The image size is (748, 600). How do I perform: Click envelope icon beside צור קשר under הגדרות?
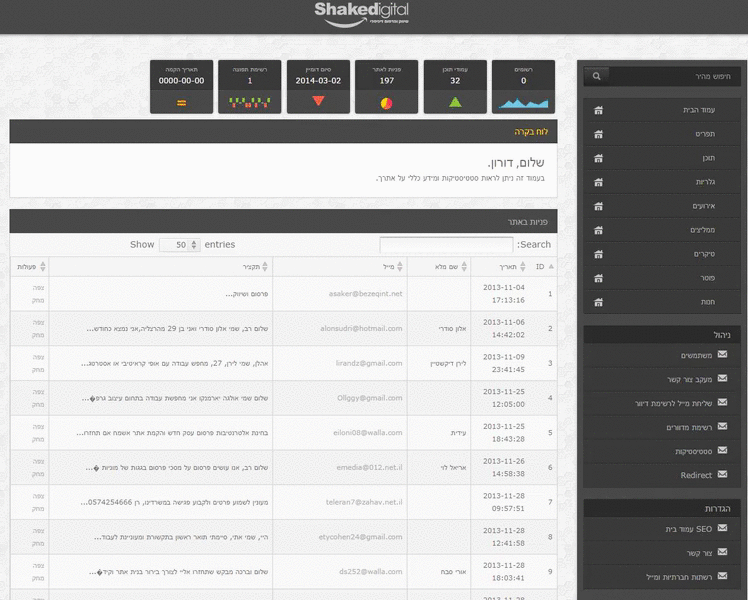point(723,552)
